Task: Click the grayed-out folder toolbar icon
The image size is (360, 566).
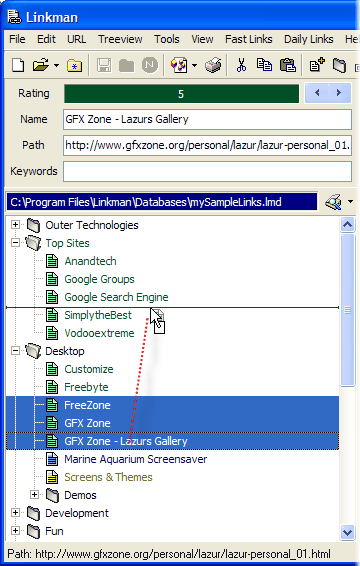Action: pyautogui.click(x=126, y=66)
